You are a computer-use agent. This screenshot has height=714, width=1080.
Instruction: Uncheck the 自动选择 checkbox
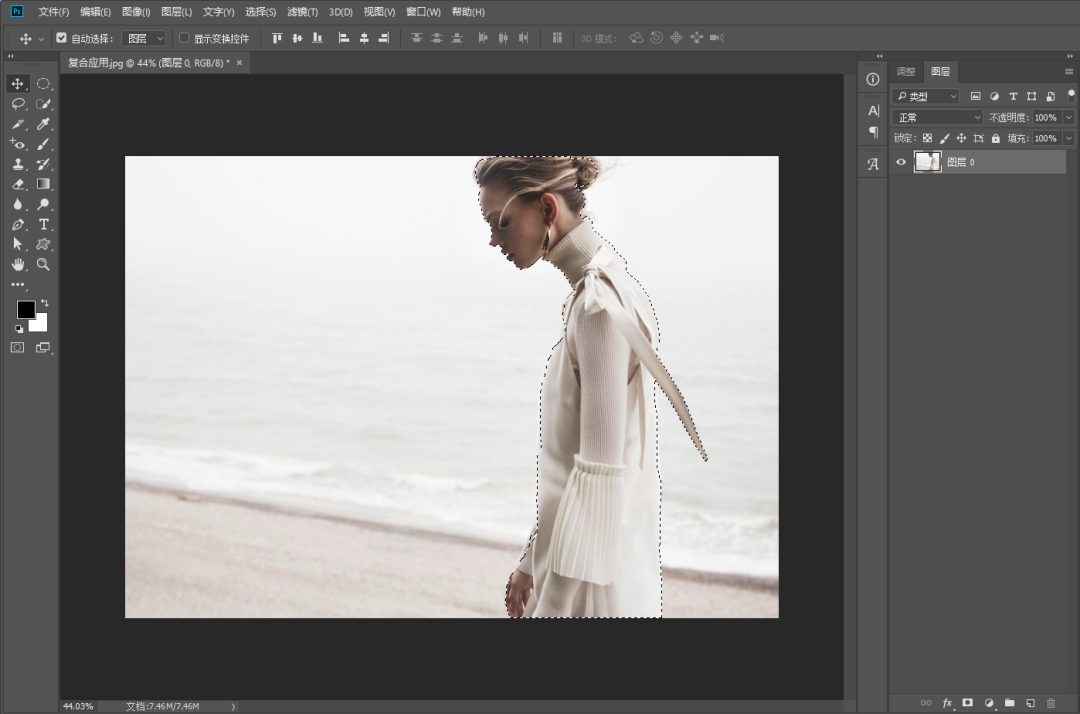(62, 38)
